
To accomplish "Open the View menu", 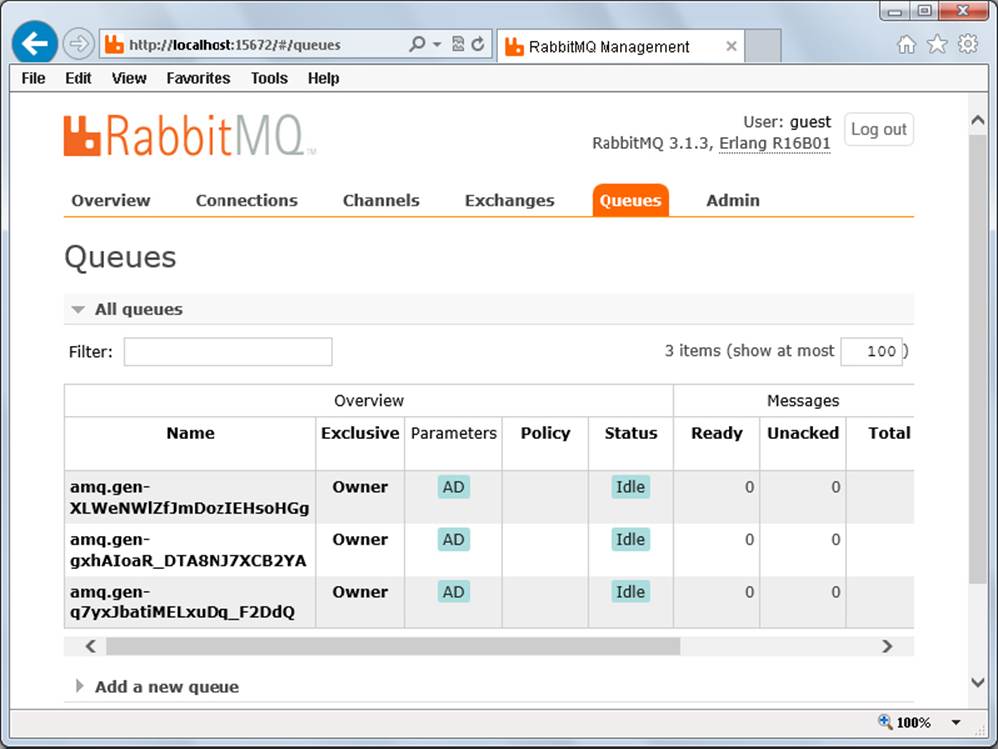I will point(129,78).
